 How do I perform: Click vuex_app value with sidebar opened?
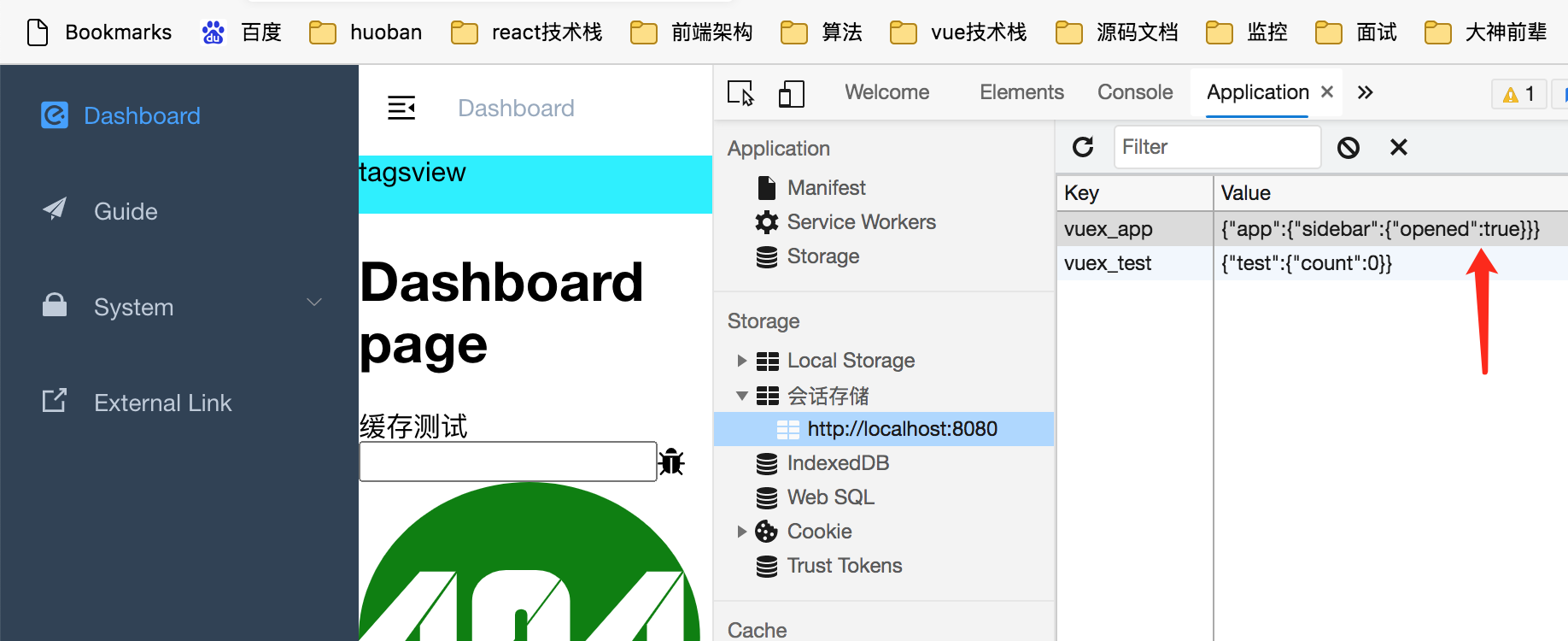(1380, 229)
